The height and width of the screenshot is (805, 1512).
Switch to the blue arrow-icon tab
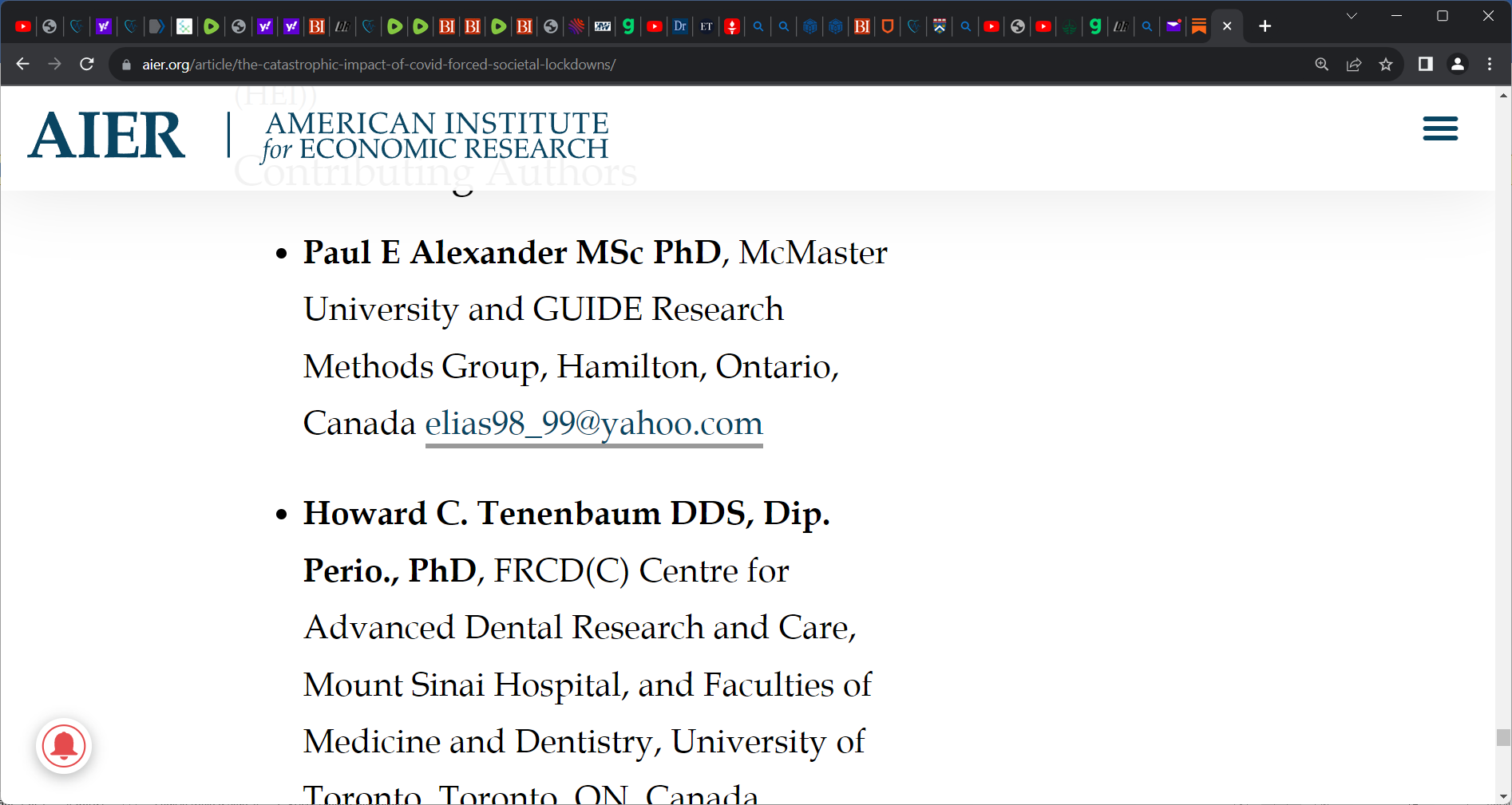click(157, 26)
